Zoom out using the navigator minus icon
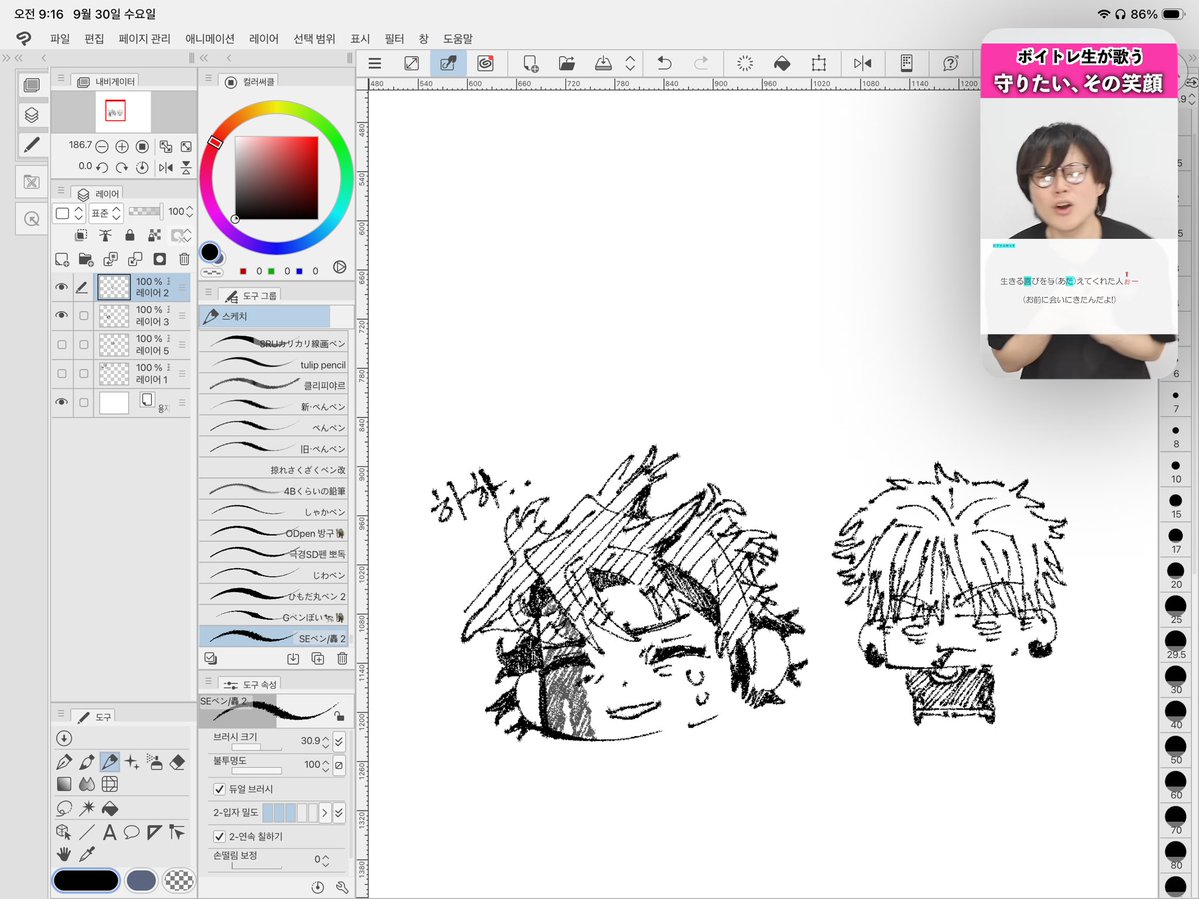Image resolution: width=1199 pixels, height=899 pixels. 102,146
